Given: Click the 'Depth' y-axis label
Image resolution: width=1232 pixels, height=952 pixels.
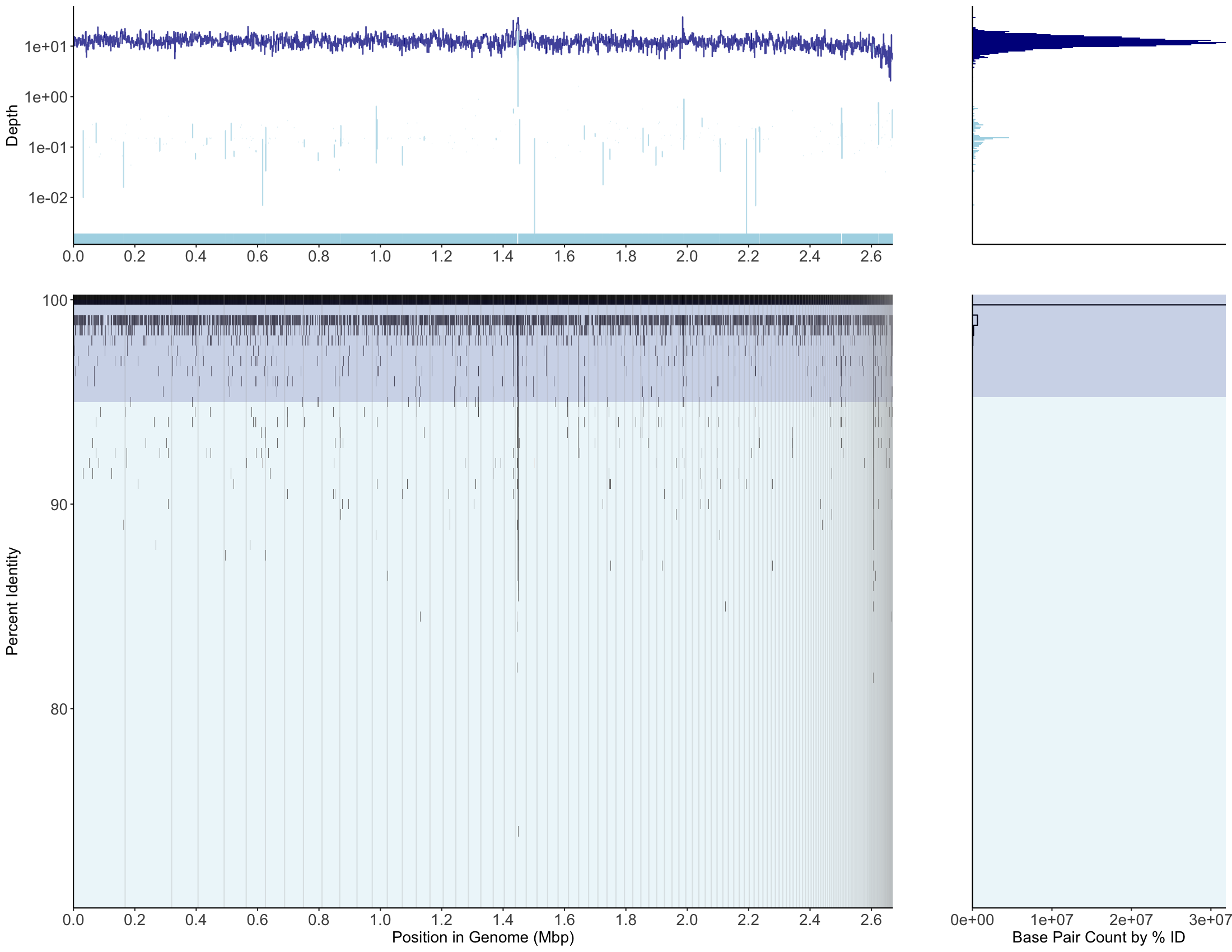Looking at the screenshot, I should (x=12, y=125).
